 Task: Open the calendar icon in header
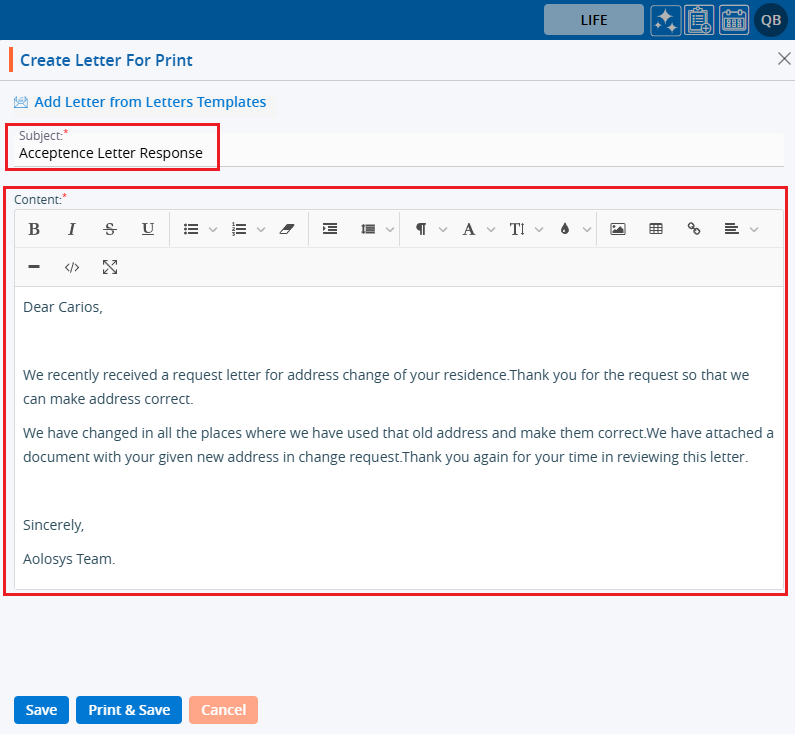coord(734,20)
